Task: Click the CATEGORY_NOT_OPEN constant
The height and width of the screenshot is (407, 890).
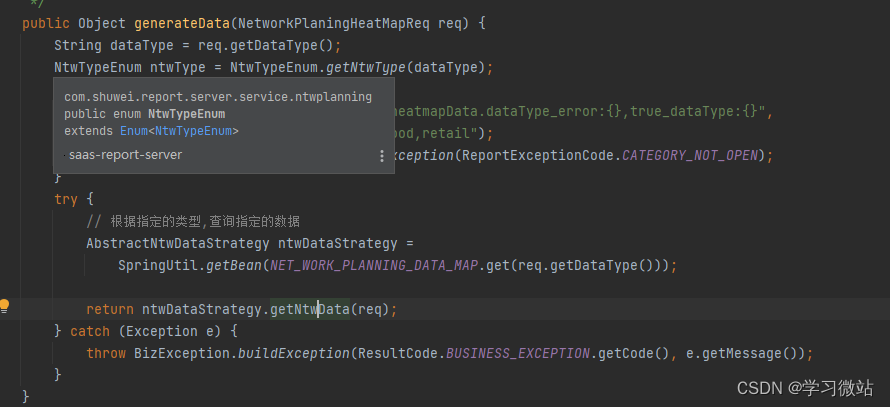Action: click(690, 156)
